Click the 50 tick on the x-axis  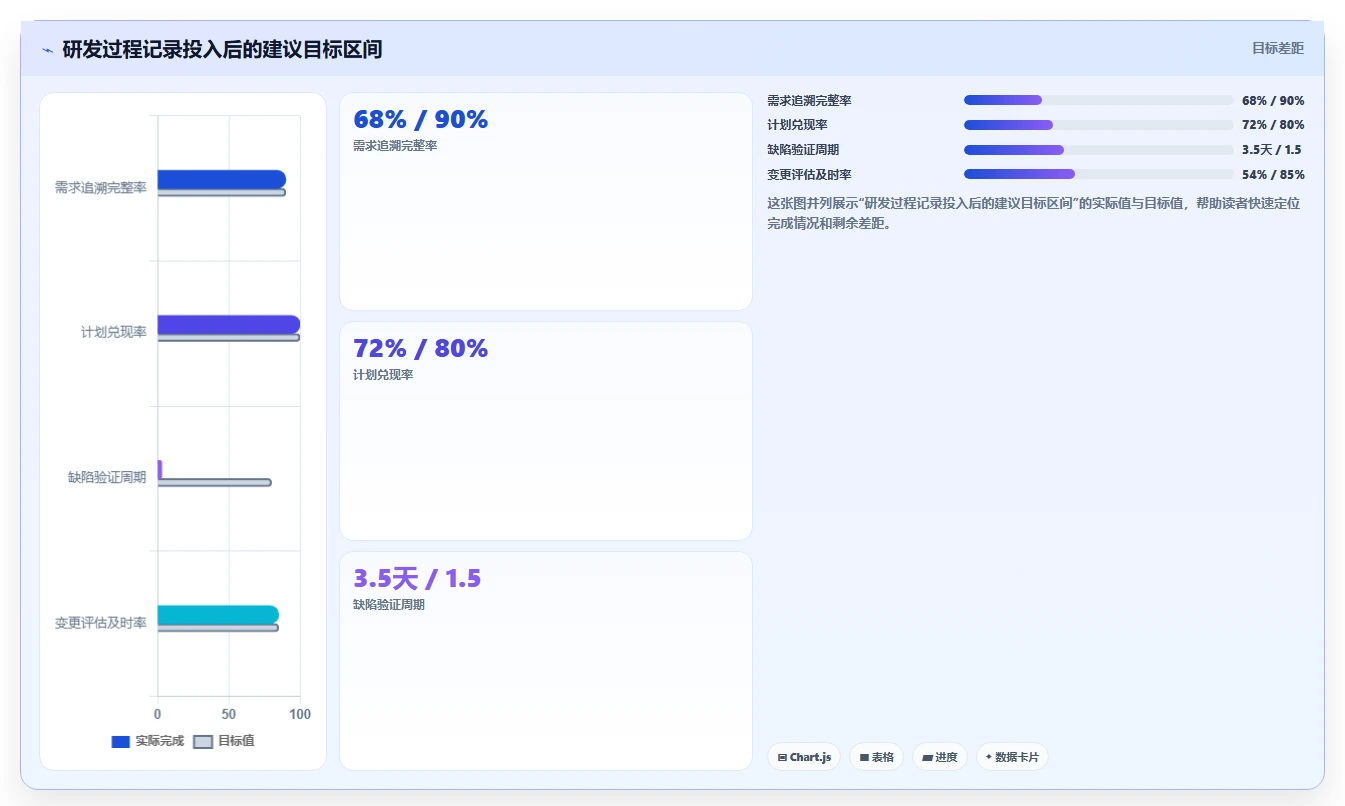tap(229, 714)
